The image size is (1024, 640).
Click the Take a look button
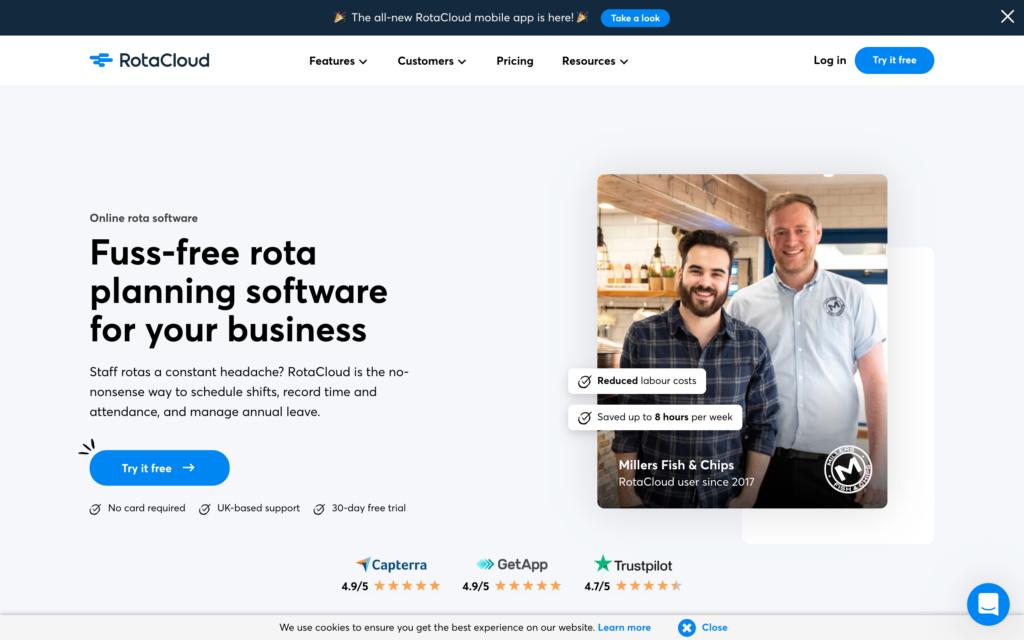pyautogui.click(x=635, y=18)
